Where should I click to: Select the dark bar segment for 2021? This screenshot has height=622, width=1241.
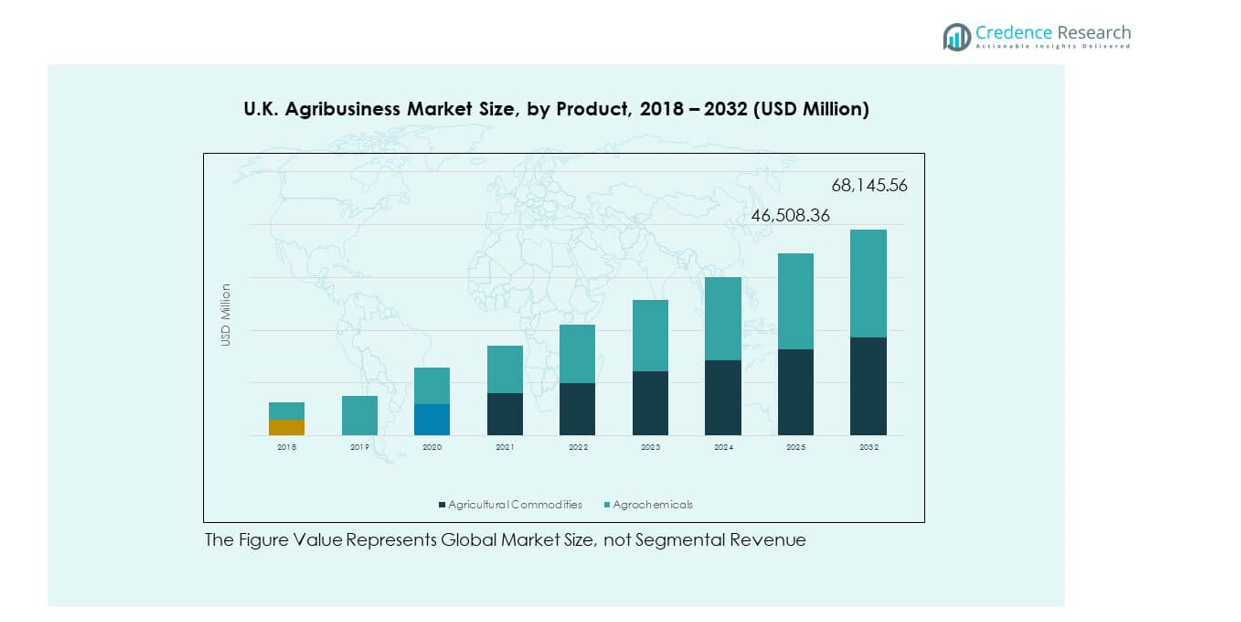tap(505, 414)
